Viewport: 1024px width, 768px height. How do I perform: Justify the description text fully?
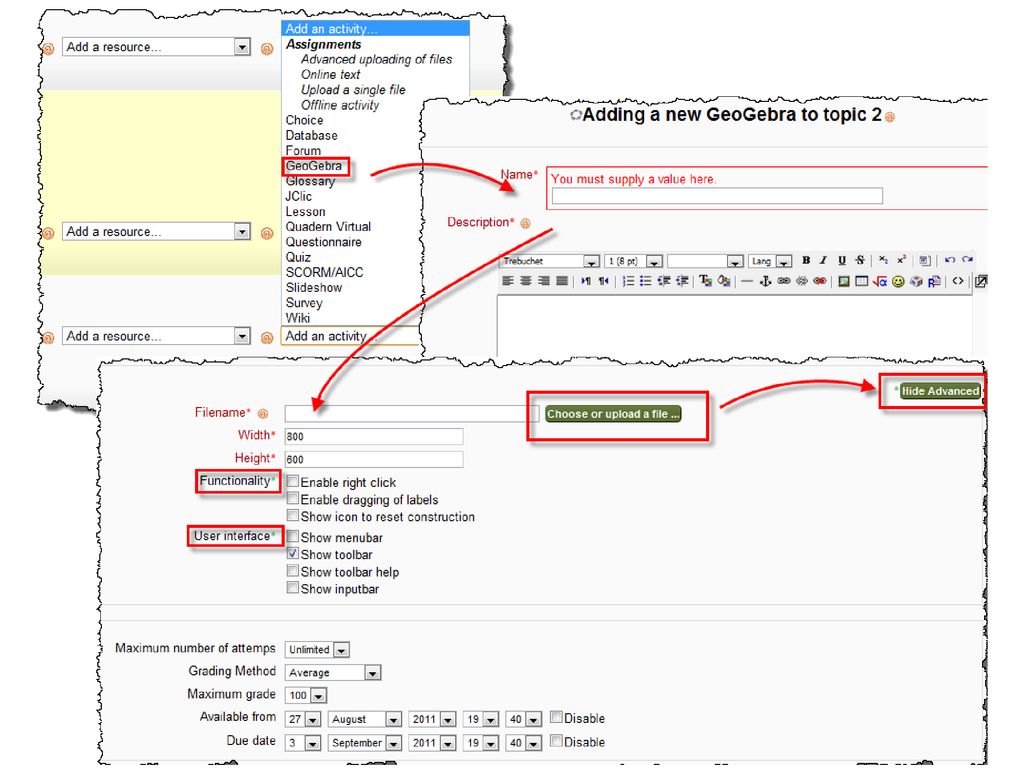[x=562, y=281]
